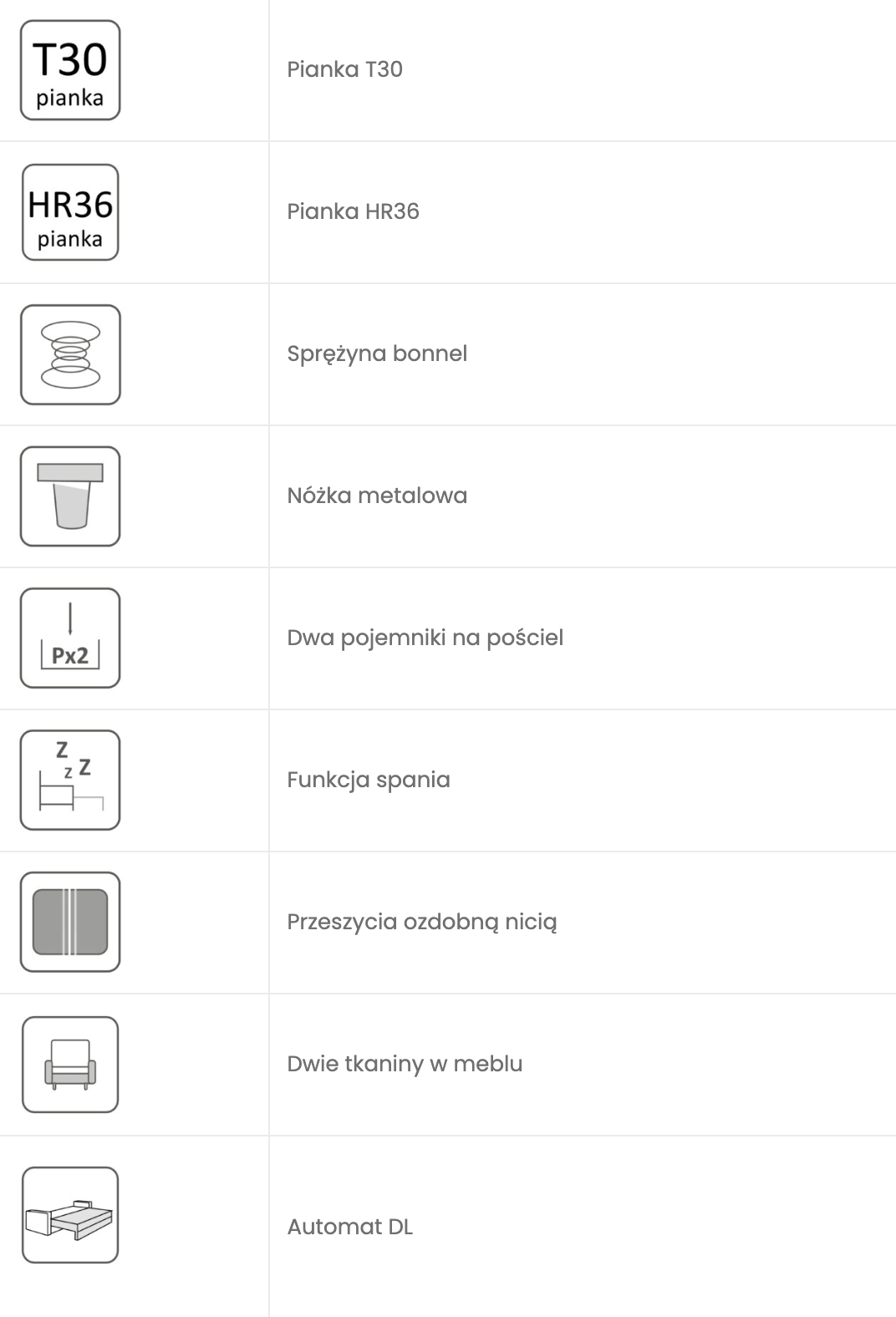Click the metal leg icon
This screenshot has height=1317, width=896.
(x=70, y=496)
